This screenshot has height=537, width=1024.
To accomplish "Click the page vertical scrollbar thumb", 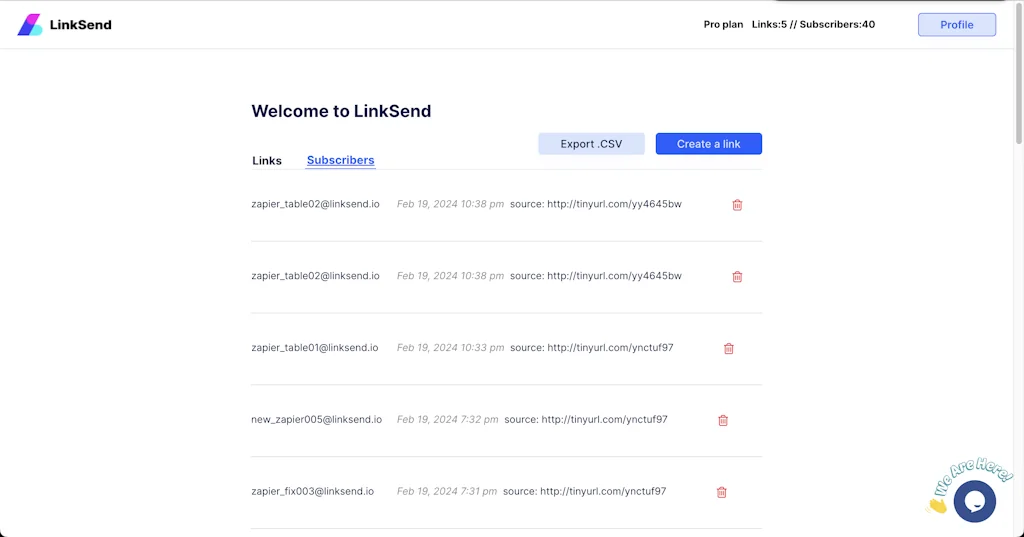I will coord(1019,73).
